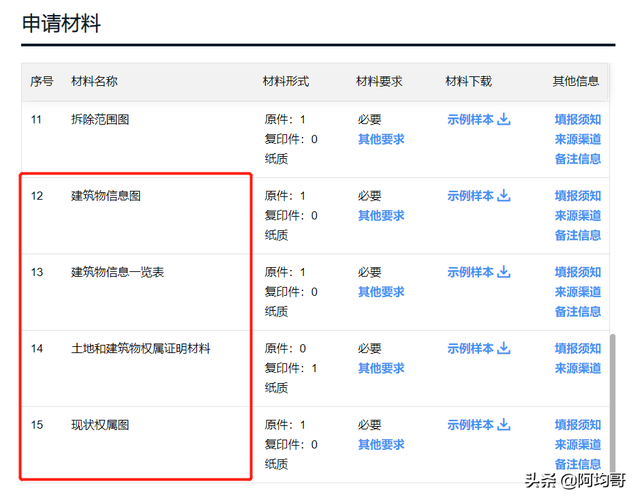The height and width of the screenshot is (503, 640).
Task: Click sequence number 12
Action: click(37, 196)
